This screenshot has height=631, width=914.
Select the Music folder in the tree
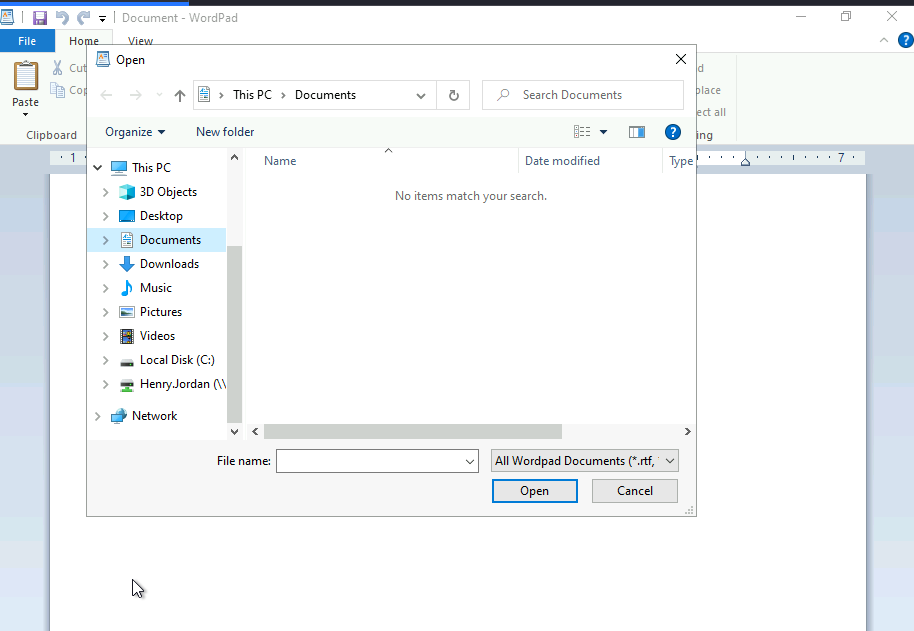click(156, 288)
